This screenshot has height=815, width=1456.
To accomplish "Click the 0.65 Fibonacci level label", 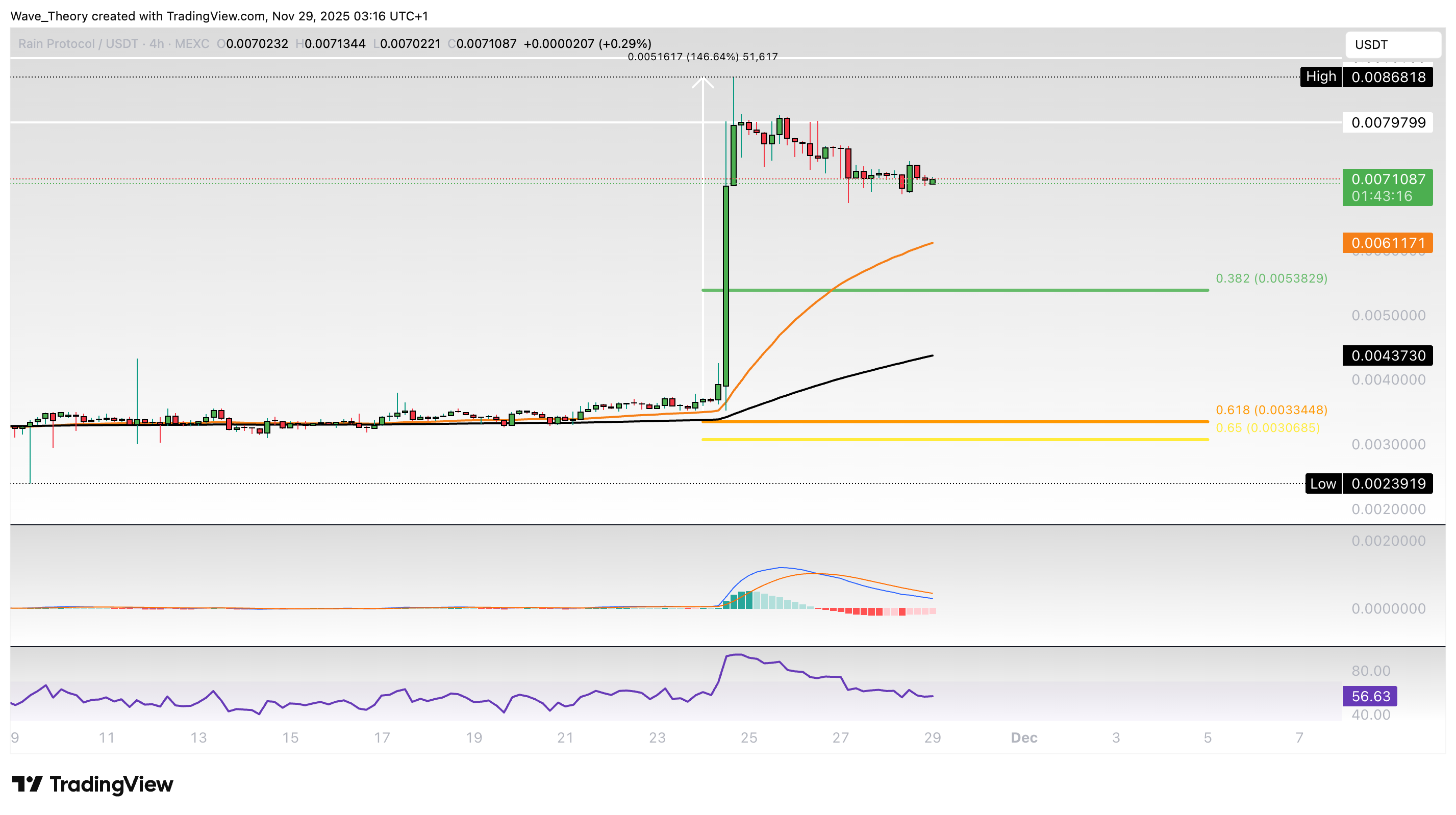I will [1267, 428].
